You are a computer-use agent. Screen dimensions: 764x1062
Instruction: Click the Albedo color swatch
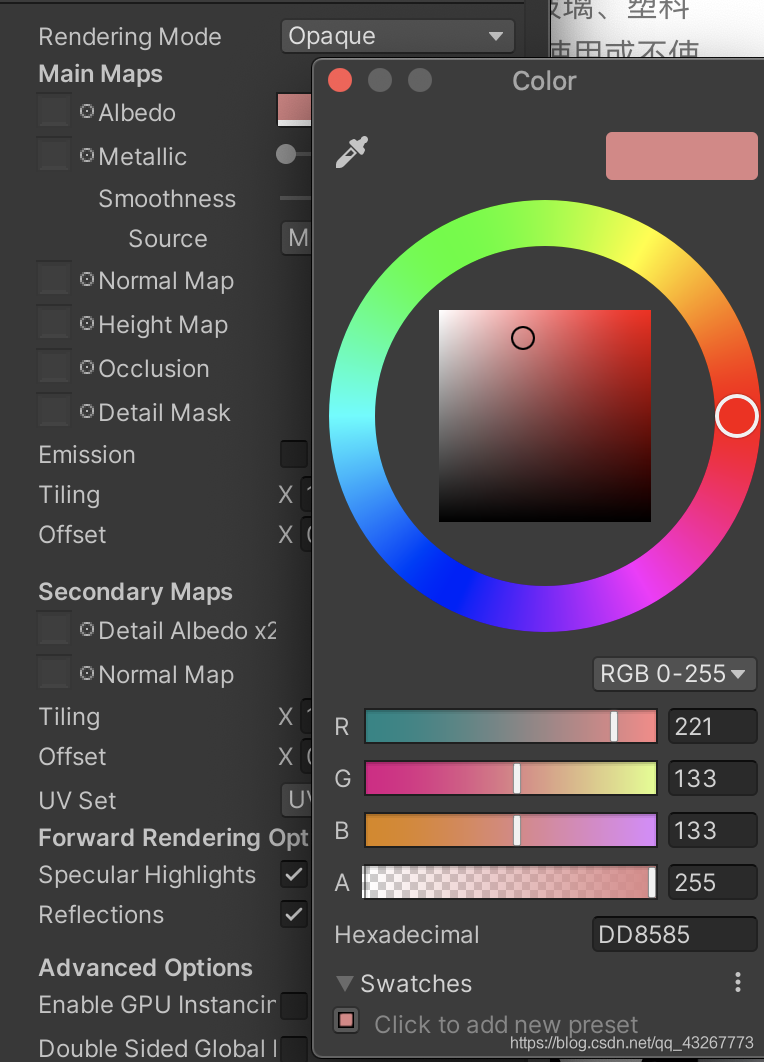click(x=295, y=110)
